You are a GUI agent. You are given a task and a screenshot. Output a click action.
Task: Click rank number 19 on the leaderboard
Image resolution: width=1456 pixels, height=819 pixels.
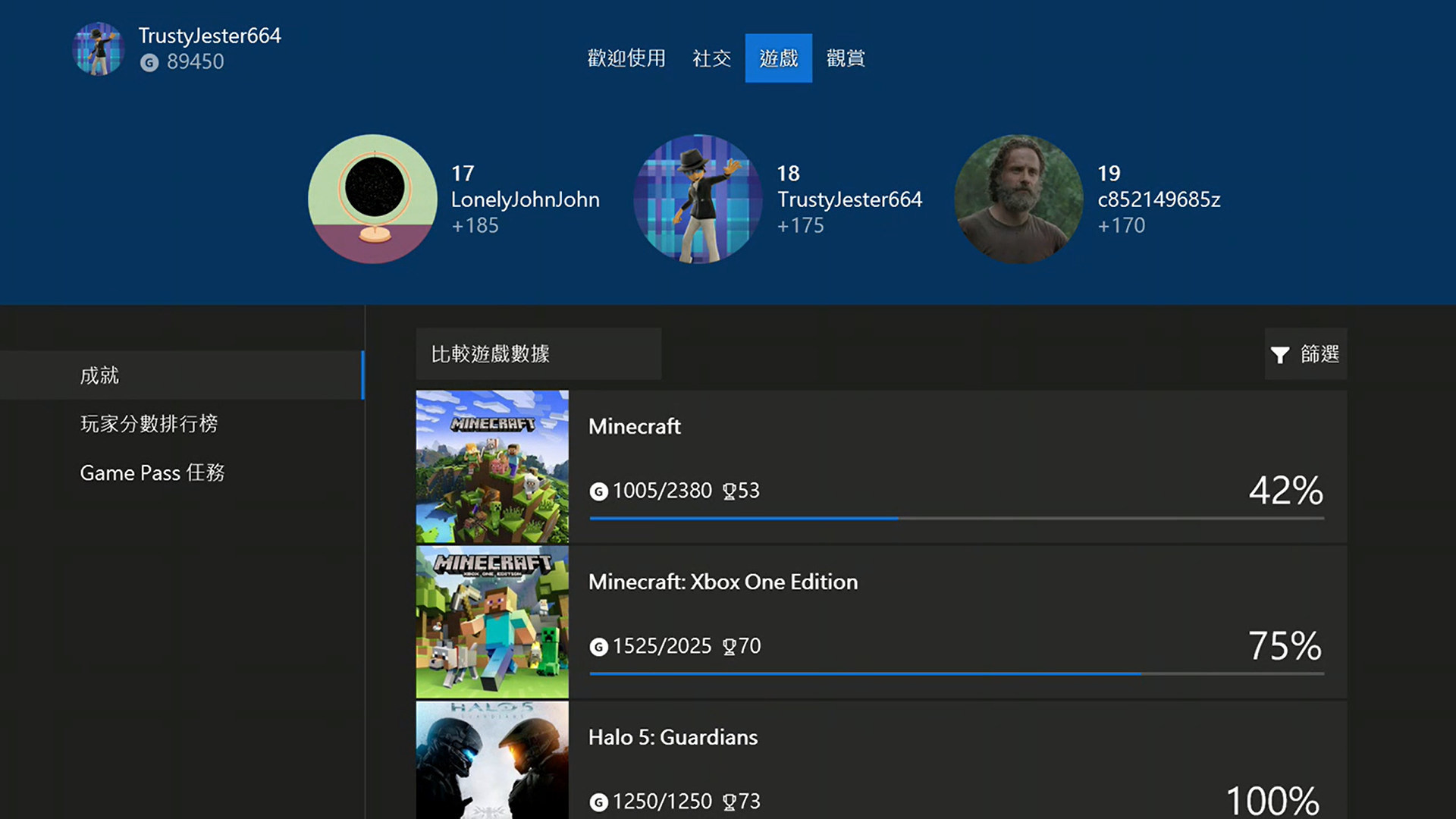[x=1109, y=174]
